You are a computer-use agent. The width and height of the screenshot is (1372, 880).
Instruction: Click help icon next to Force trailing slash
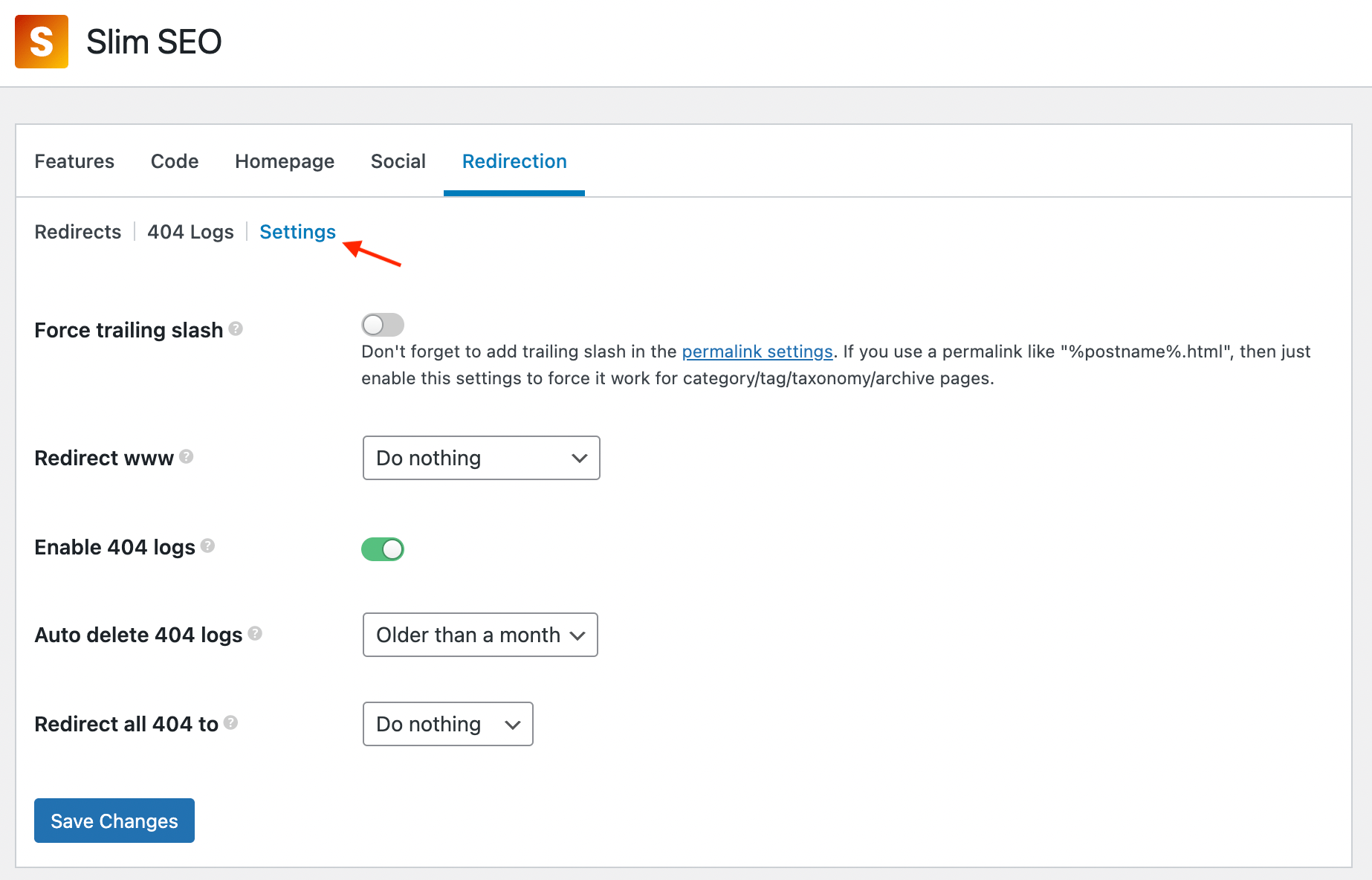tap(236, 329)
